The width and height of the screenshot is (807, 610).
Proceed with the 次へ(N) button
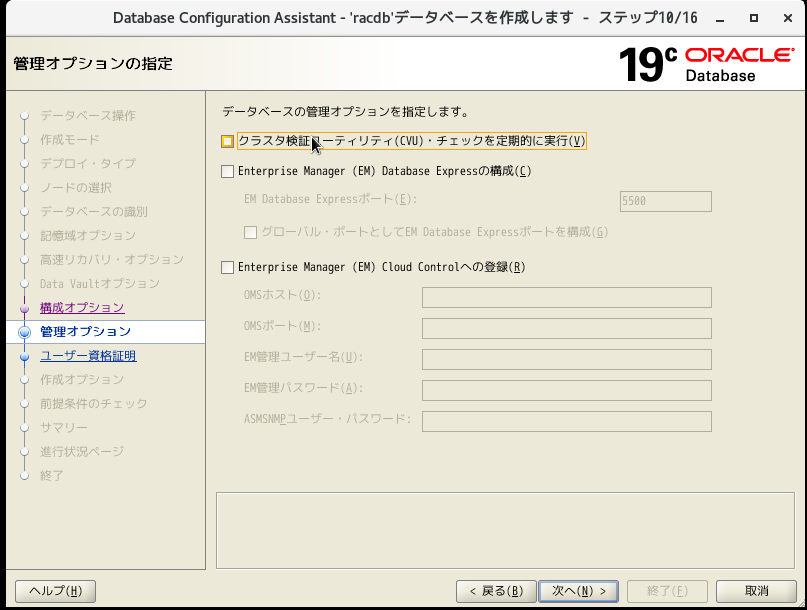(x=578, y=591)
